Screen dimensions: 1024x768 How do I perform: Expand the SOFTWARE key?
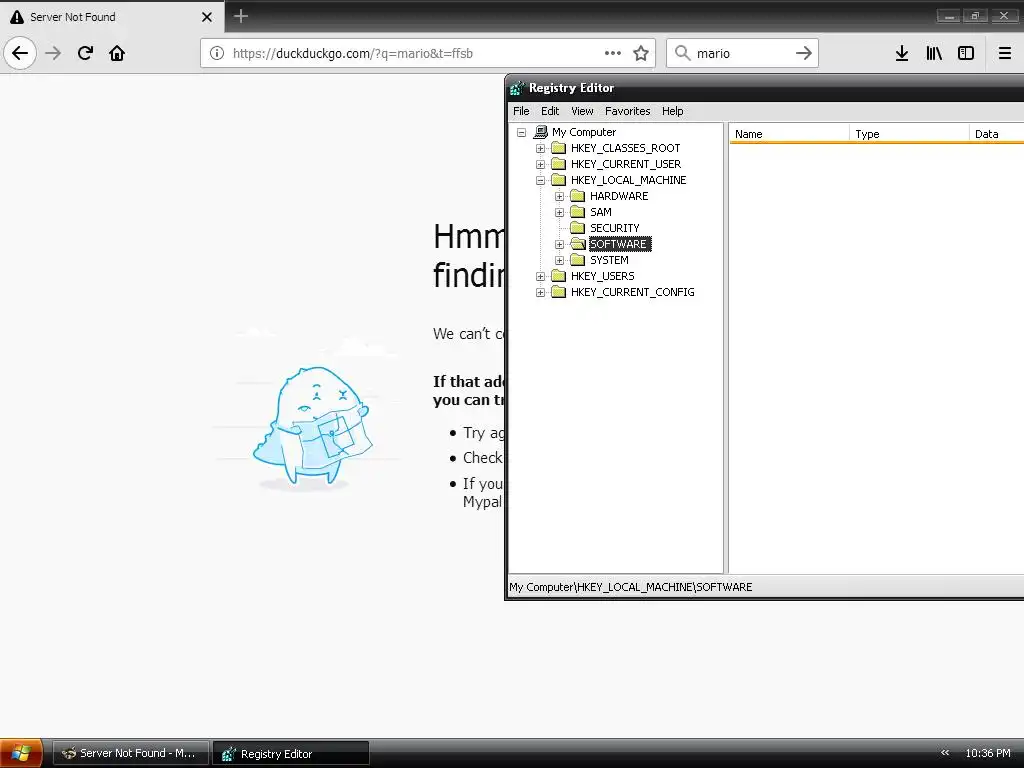559,244
